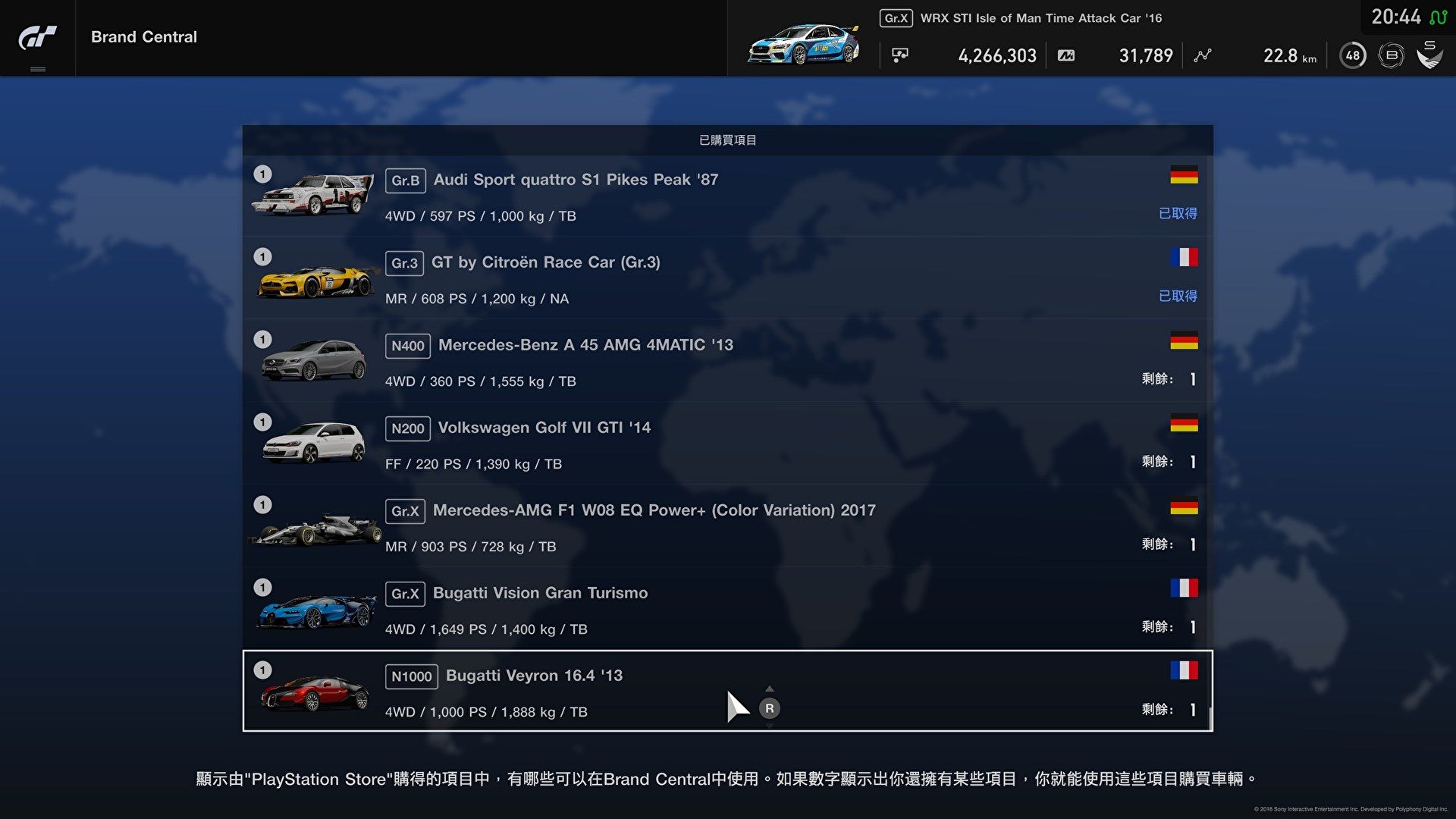Click 剩餘: 1 on Mercedes-Benz A 45 row
The height and width of the screenshot is (819, 1456).
[1169, 379]
